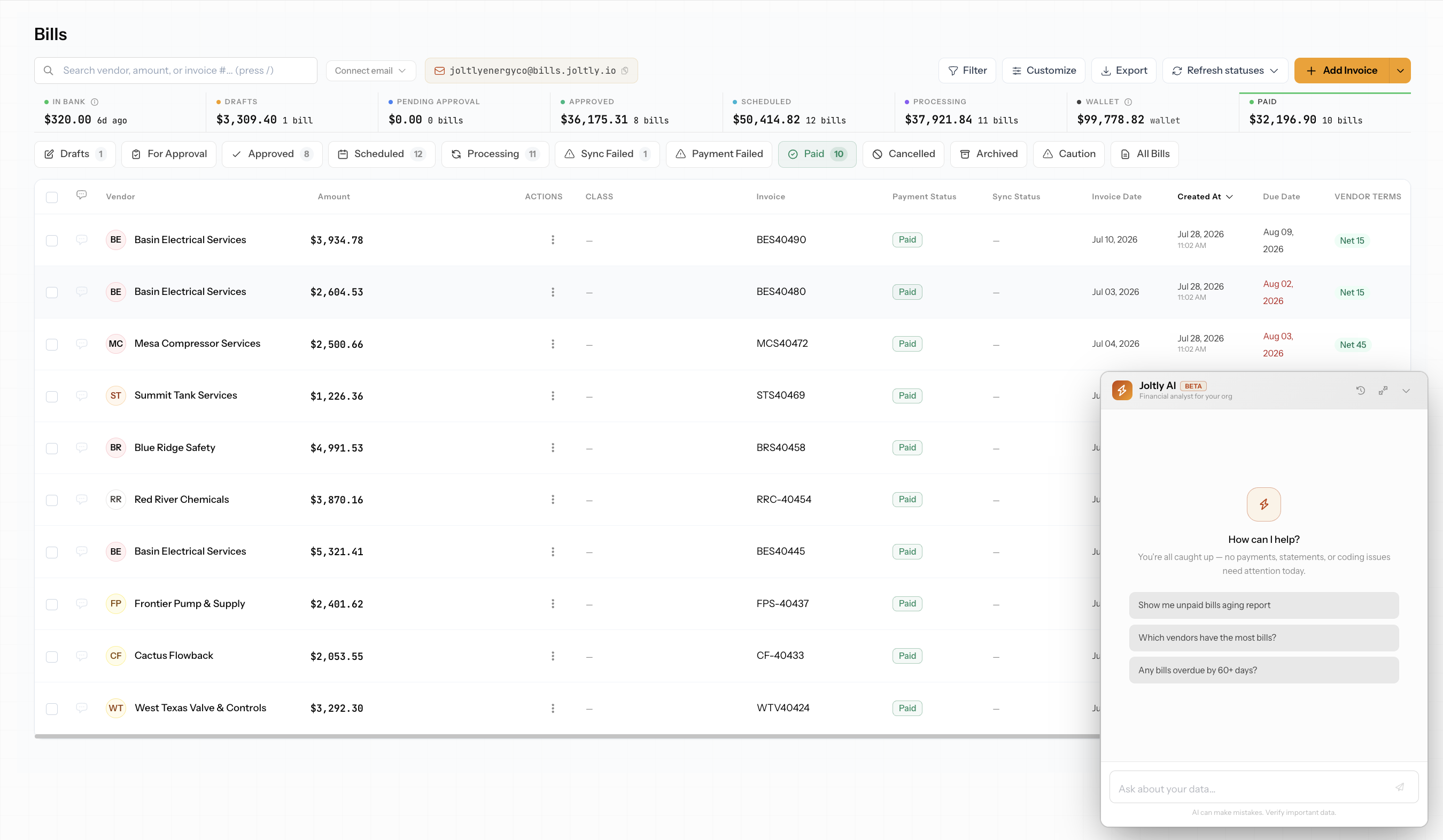Click the CF avatar for Cactus Flowback
The height and width of the screenshot is (840, 1443).
coord(115,656)
